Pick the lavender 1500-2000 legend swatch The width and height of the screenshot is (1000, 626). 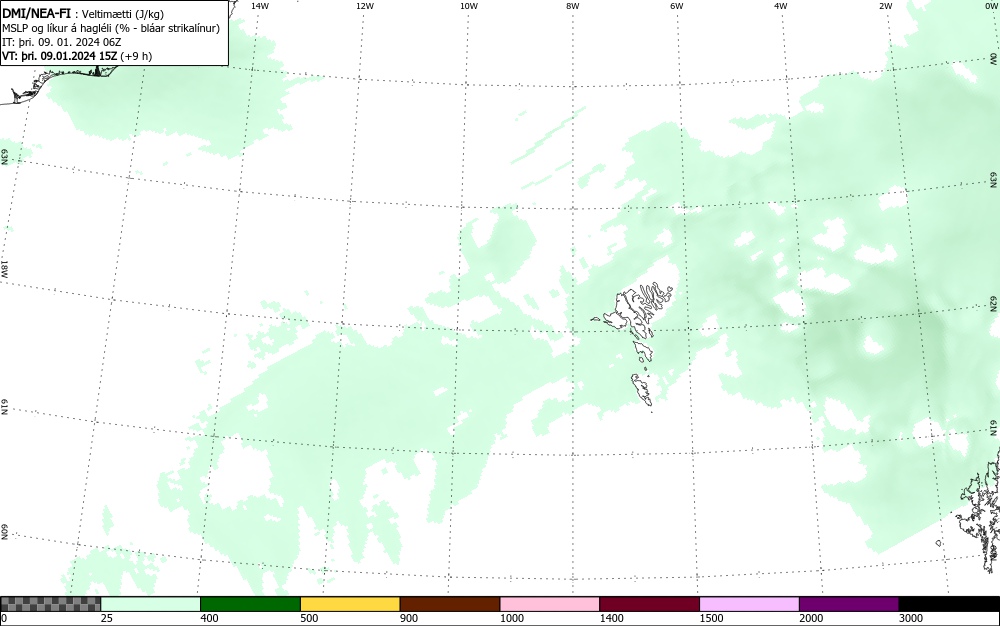[x=749, y=604]
